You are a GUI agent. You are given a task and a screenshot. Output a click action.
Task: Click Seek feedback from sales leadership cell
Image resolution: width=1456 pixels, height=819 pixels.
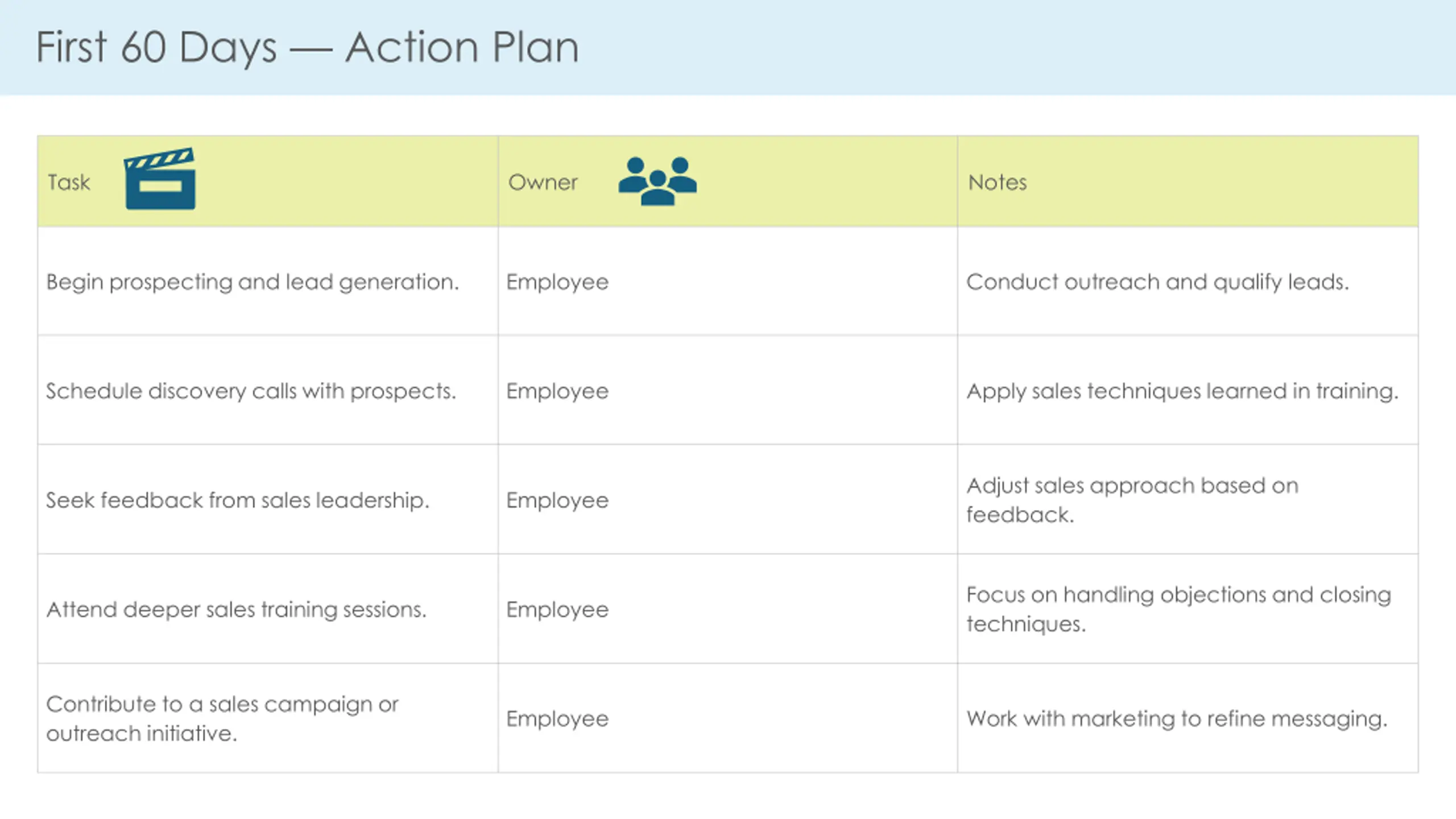pos(268,500)
